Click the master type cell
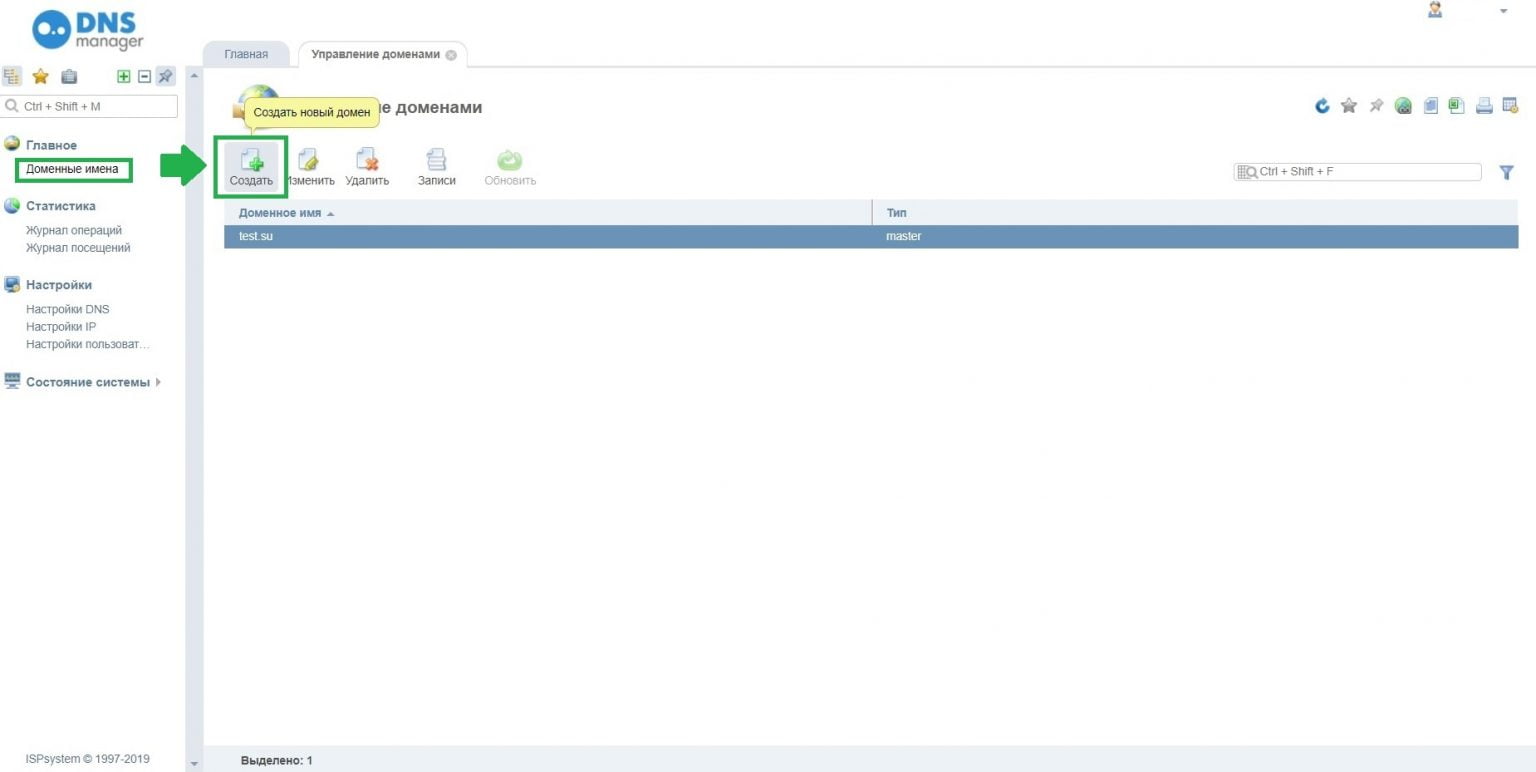This screenshot has height=772, width=1536. 903,237
